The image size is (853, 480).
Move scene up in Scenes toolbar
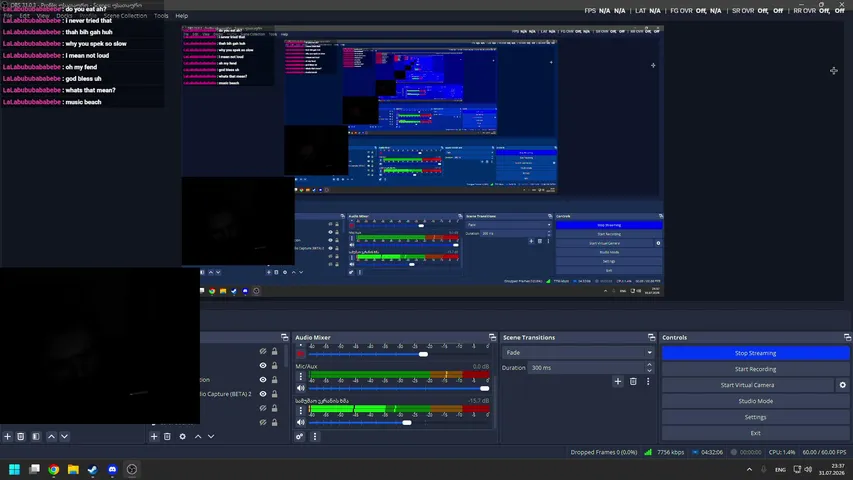51,436
